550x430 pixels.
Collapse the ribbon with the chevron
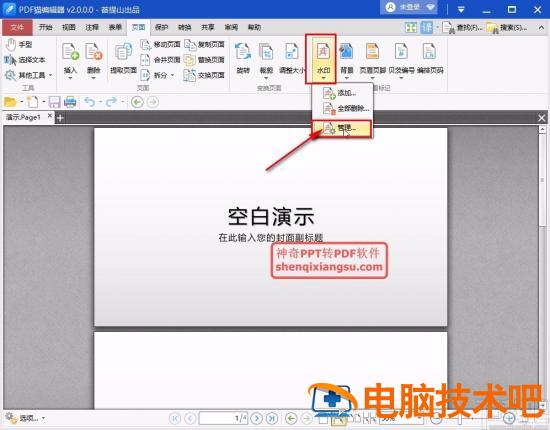541,27
